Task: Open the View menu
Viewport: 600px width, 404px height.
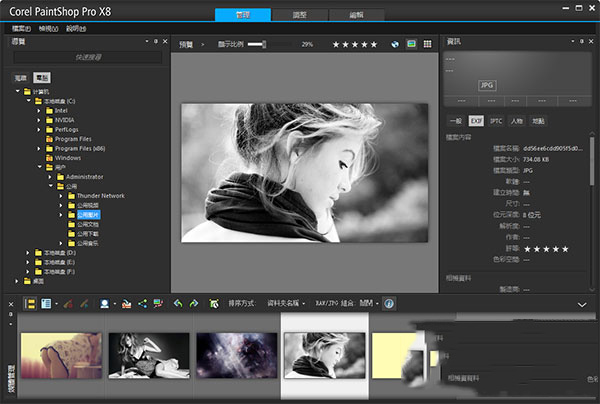Action: [48, 28]
